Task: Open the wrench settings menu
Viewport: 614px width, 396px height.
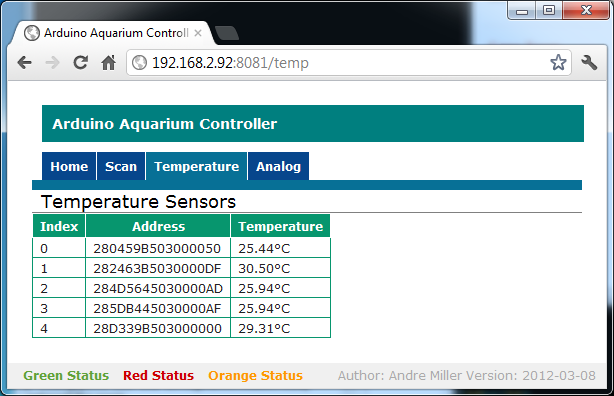Action: [589, 63]
